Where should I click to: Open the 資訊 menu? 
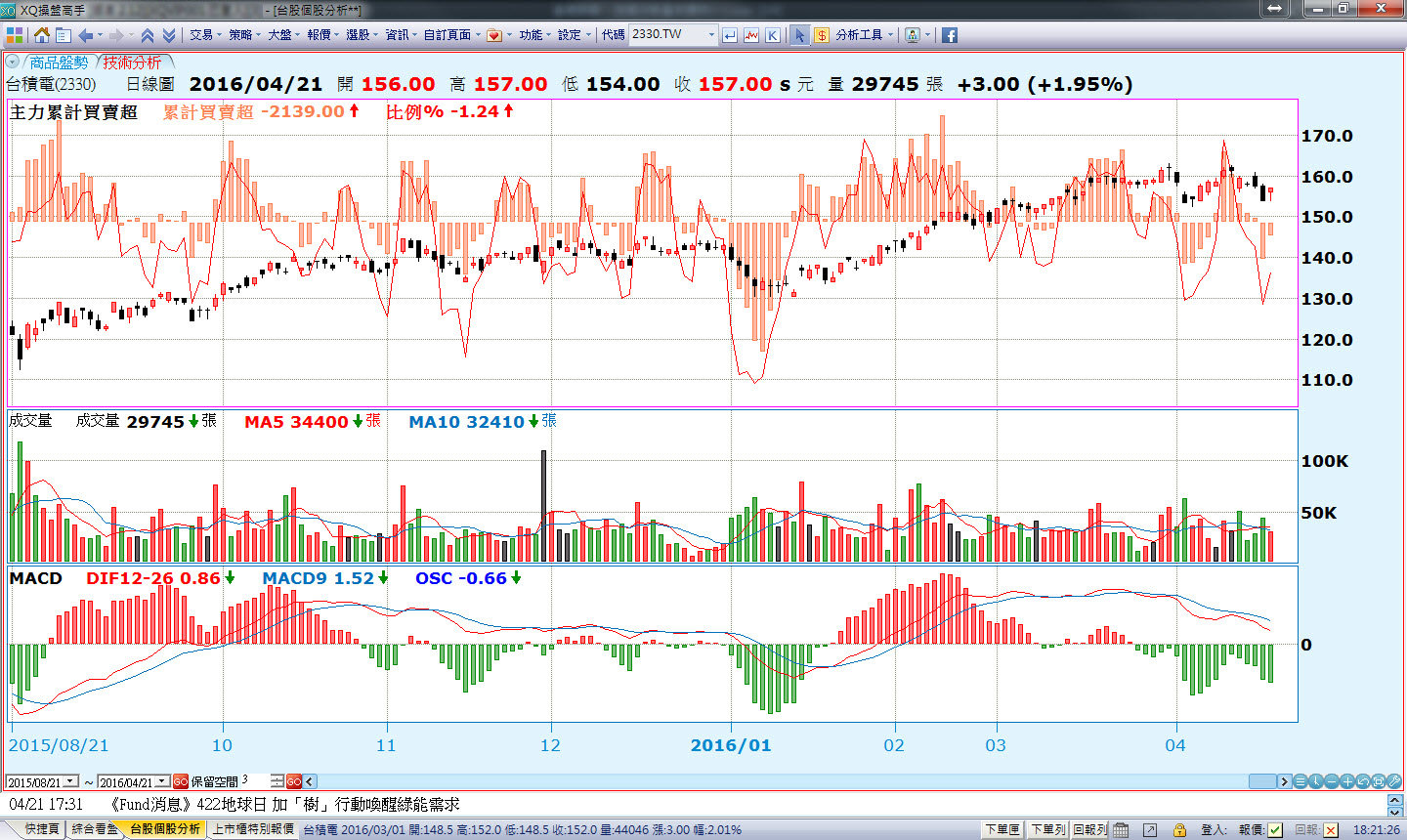(x=402, y=35)
